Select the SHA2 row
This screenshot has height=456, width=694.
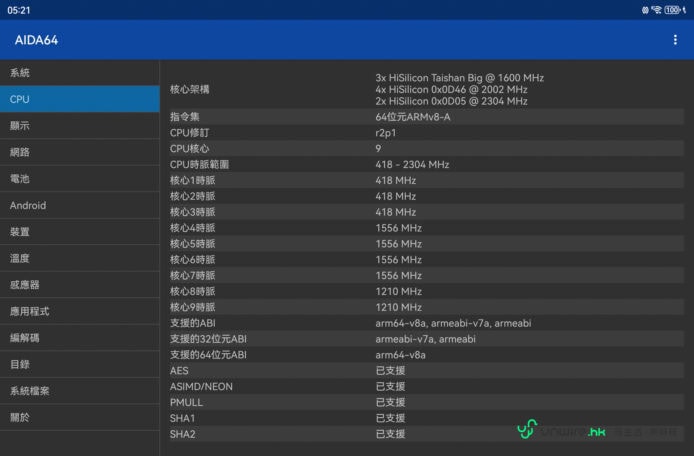(427, 434)
